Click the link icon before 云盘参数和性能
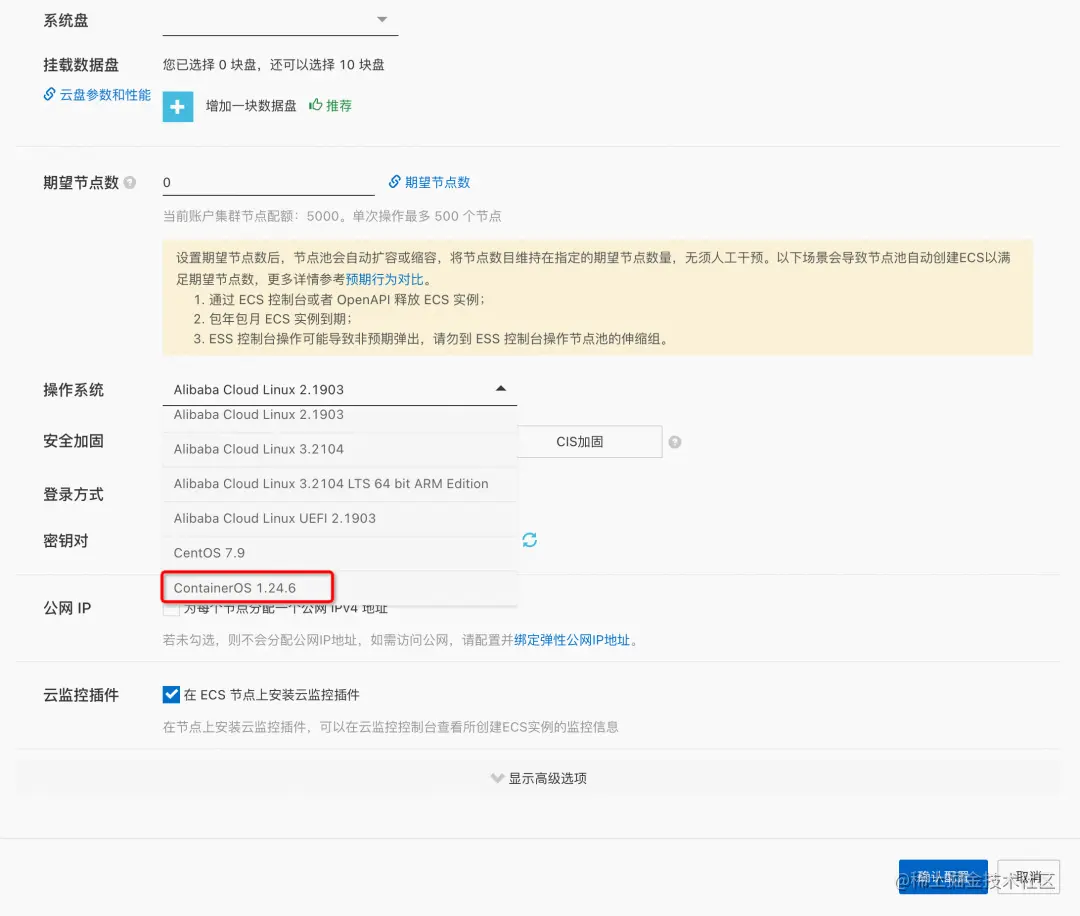This screenshot has height=916, width=1080. [49, 94]
